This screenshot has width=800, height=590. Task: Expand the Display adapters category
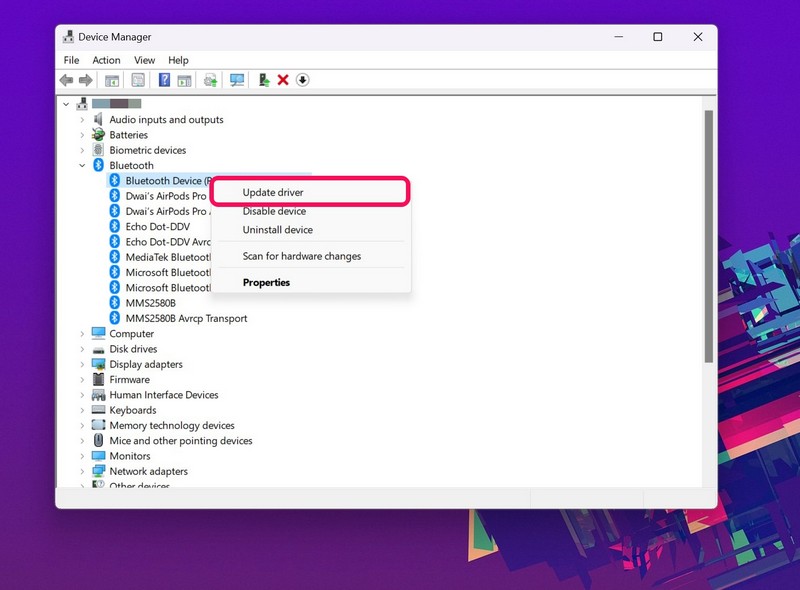tap(82, 364)
